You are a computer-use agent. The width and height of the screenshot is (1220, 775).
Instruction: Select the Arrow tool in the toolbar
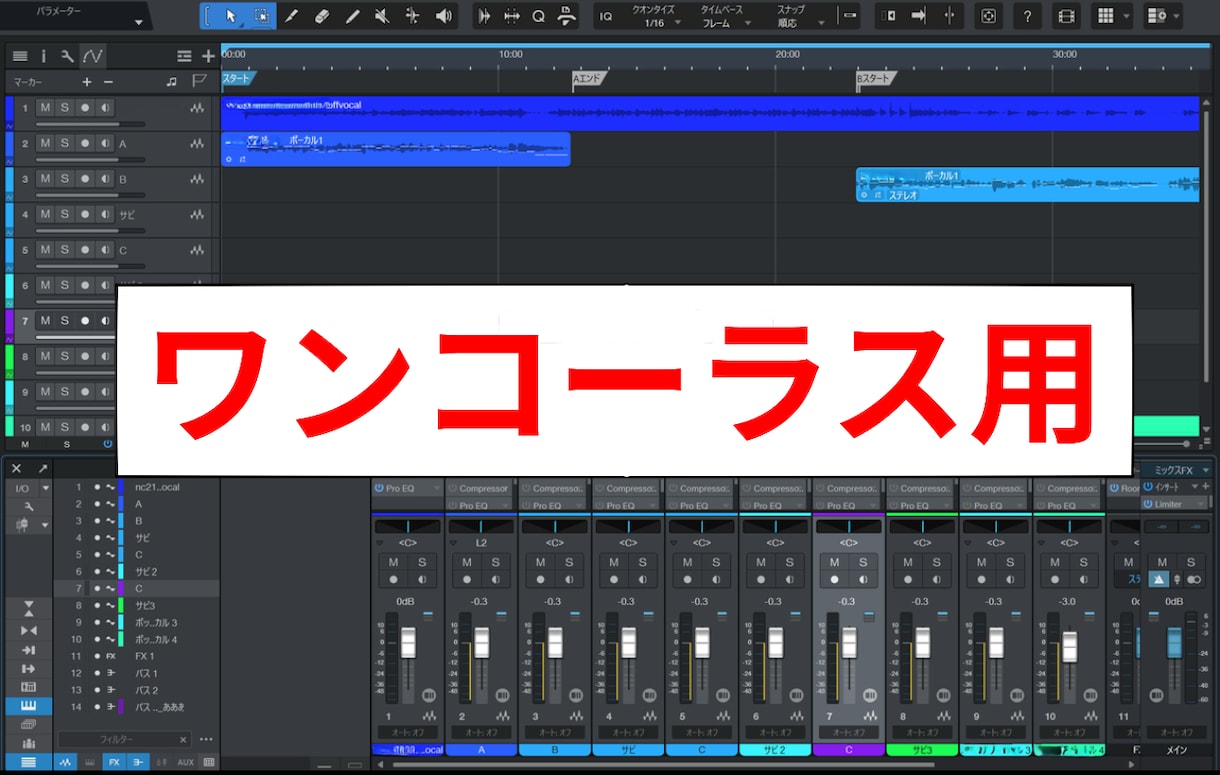[x=230, y=16]
